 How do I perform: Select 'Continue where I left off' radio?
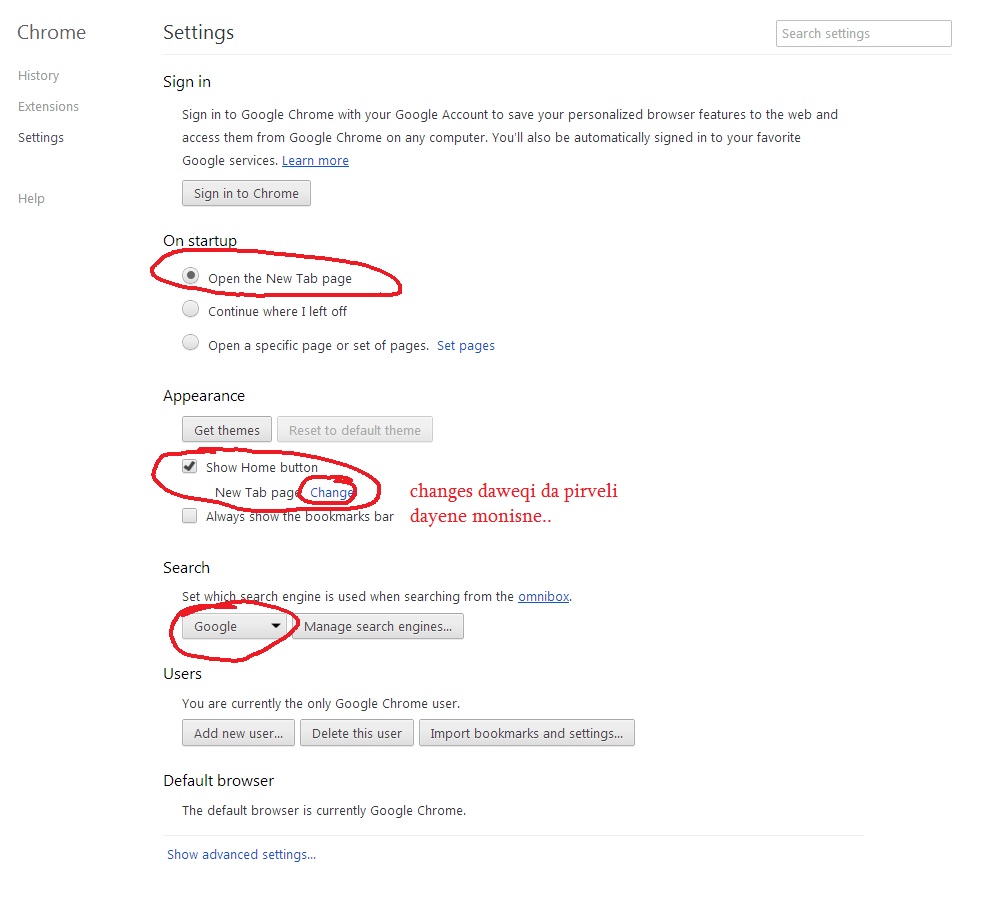pos(190,310)
